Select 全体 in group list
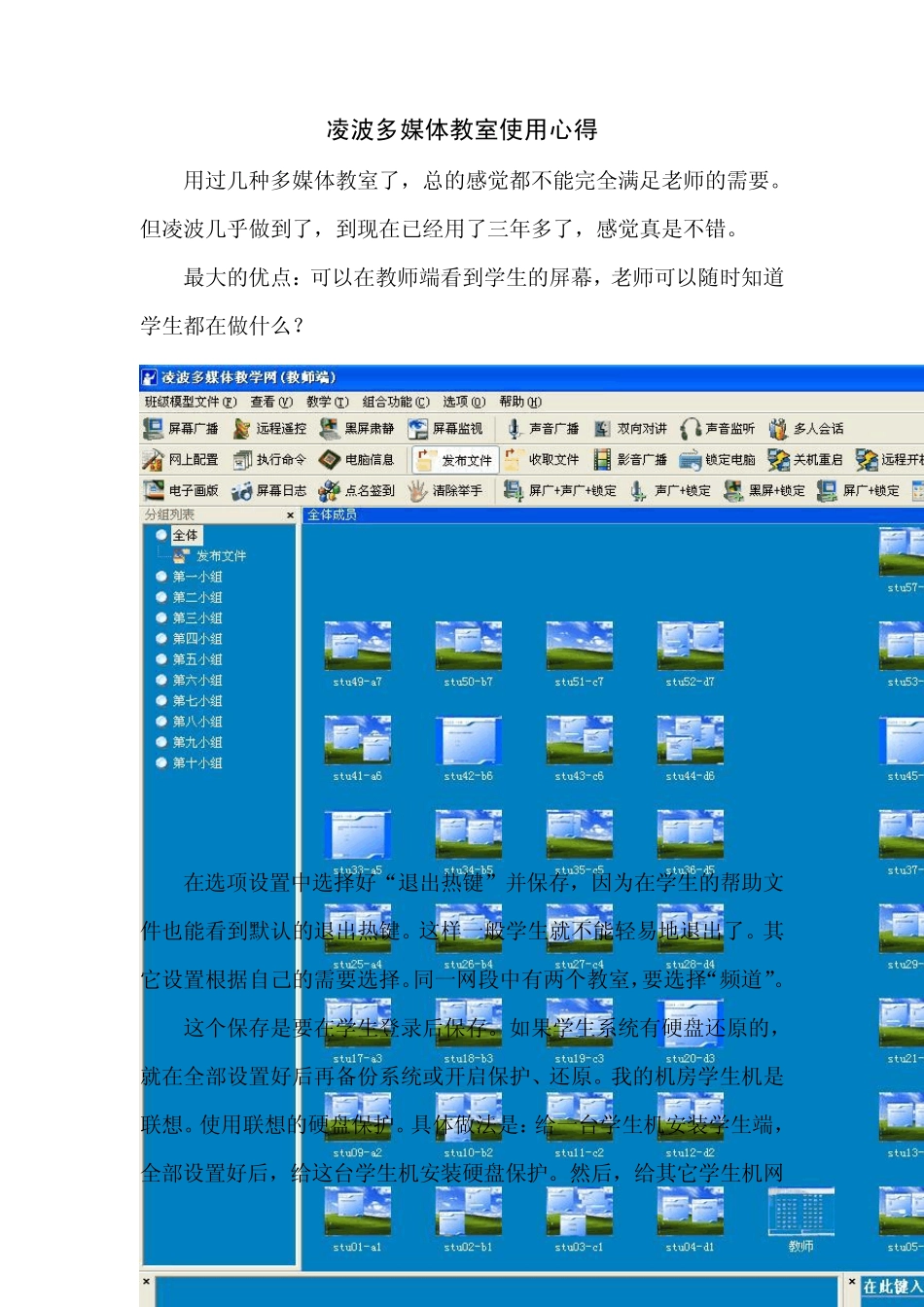 [185, 536]
